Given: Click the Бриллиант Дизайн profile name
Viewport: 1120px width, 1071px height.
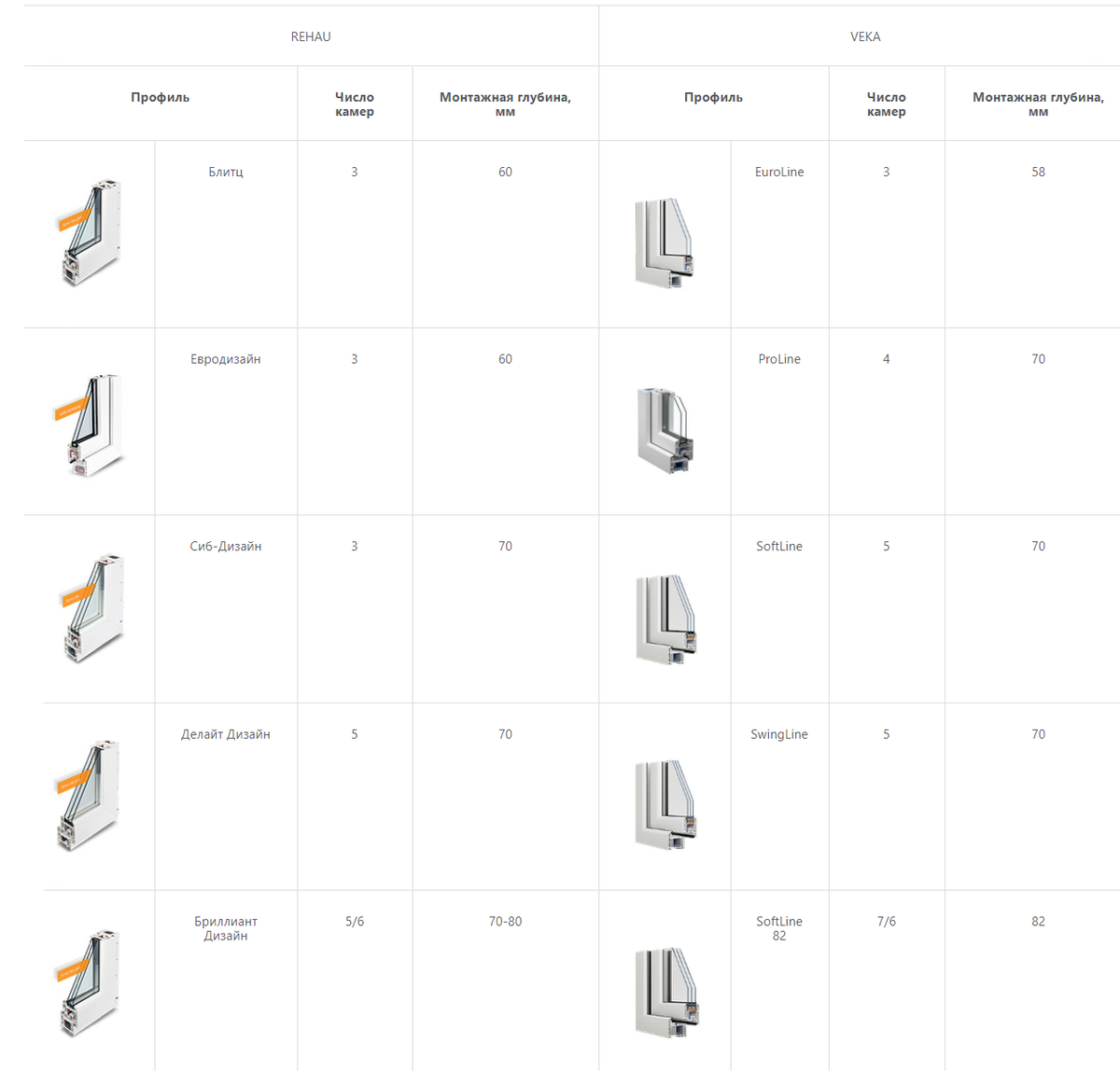Looking at the screenshot, I should click(226, 928).
